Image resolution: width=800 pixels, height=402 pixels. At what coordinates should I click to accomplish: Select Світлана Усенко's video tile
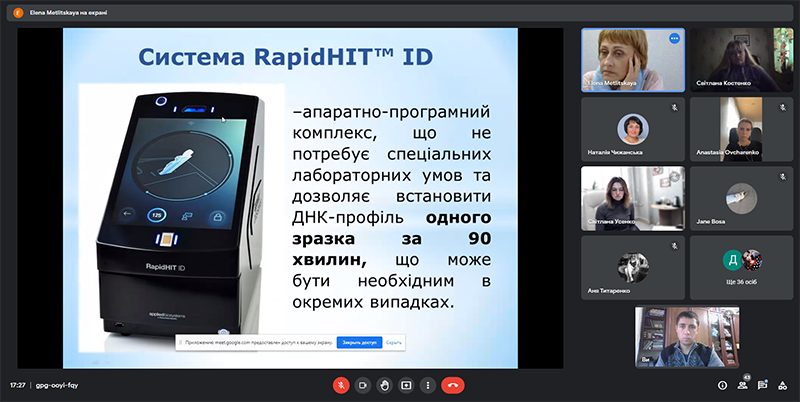[633, 198]
